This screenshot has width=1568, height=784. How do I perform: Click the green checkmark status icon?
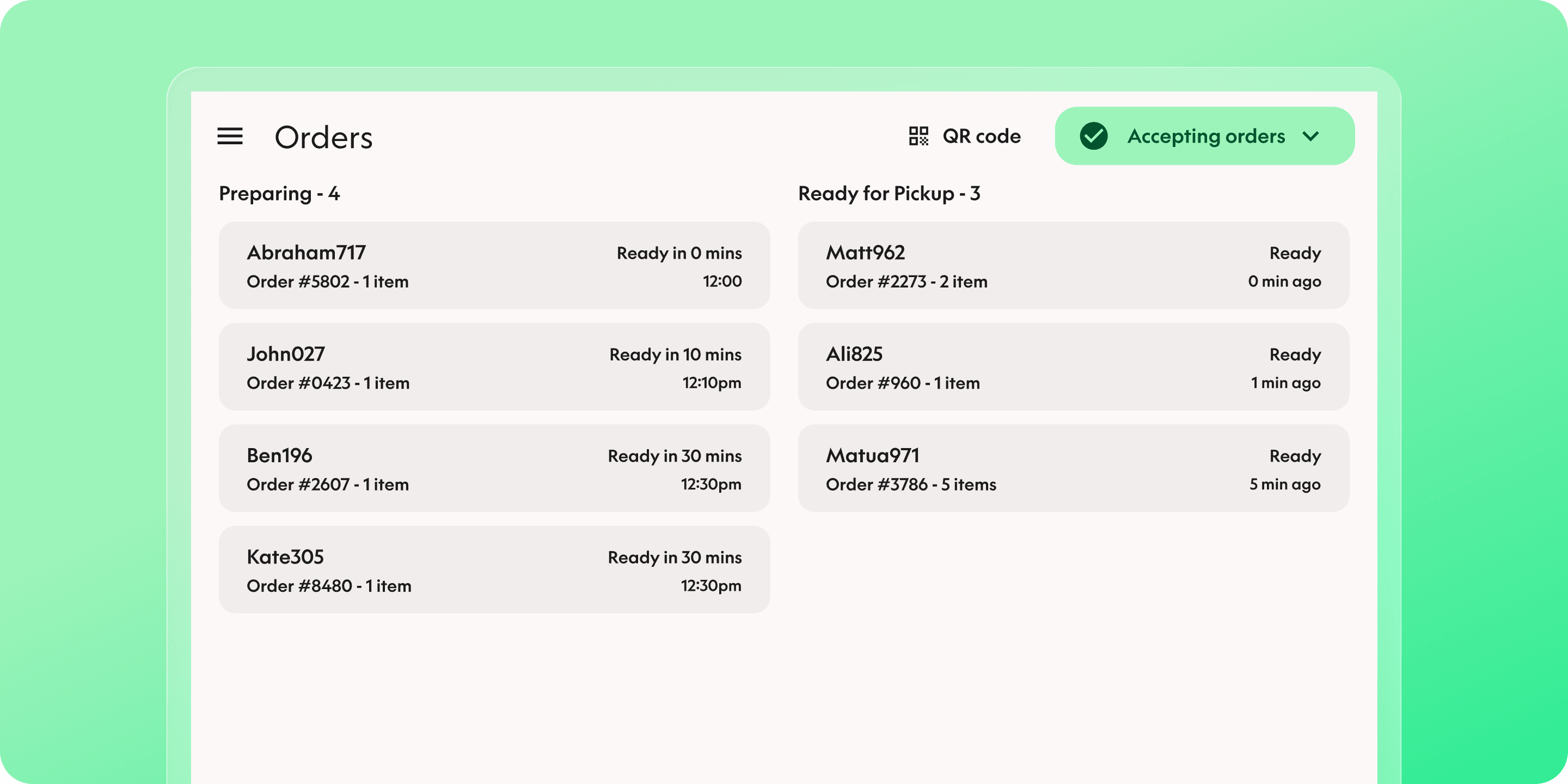pyautogui.click(x=1093, y=136)
